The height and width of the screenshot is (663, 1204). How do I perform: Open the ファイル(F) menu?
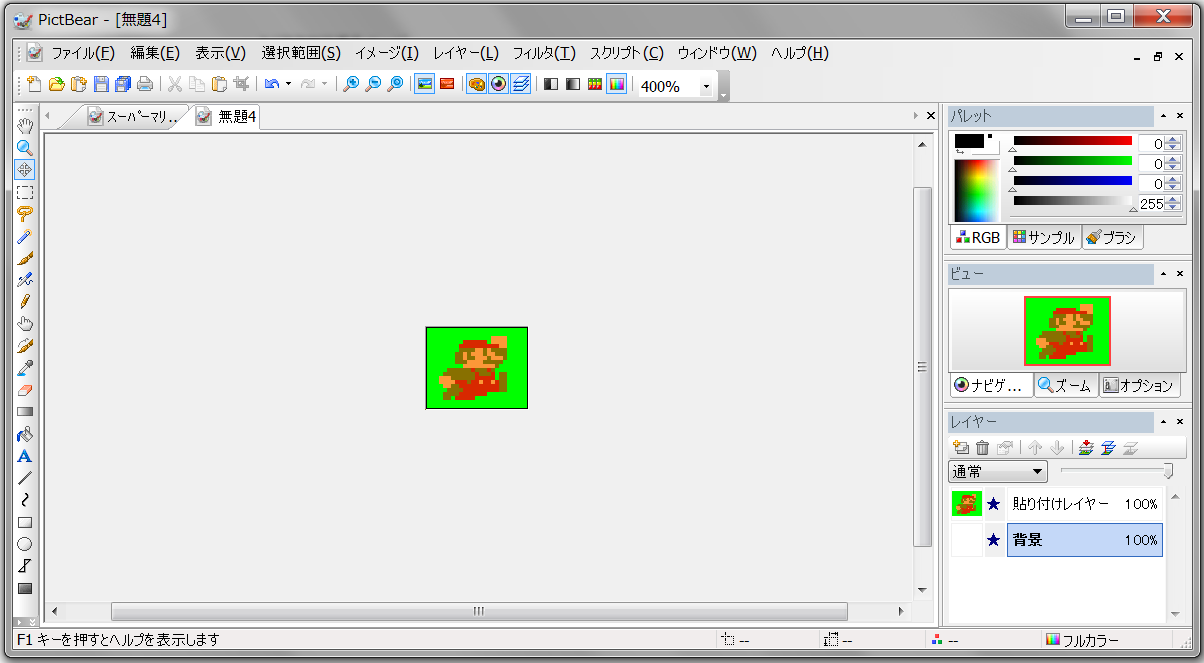click(83, 53)
